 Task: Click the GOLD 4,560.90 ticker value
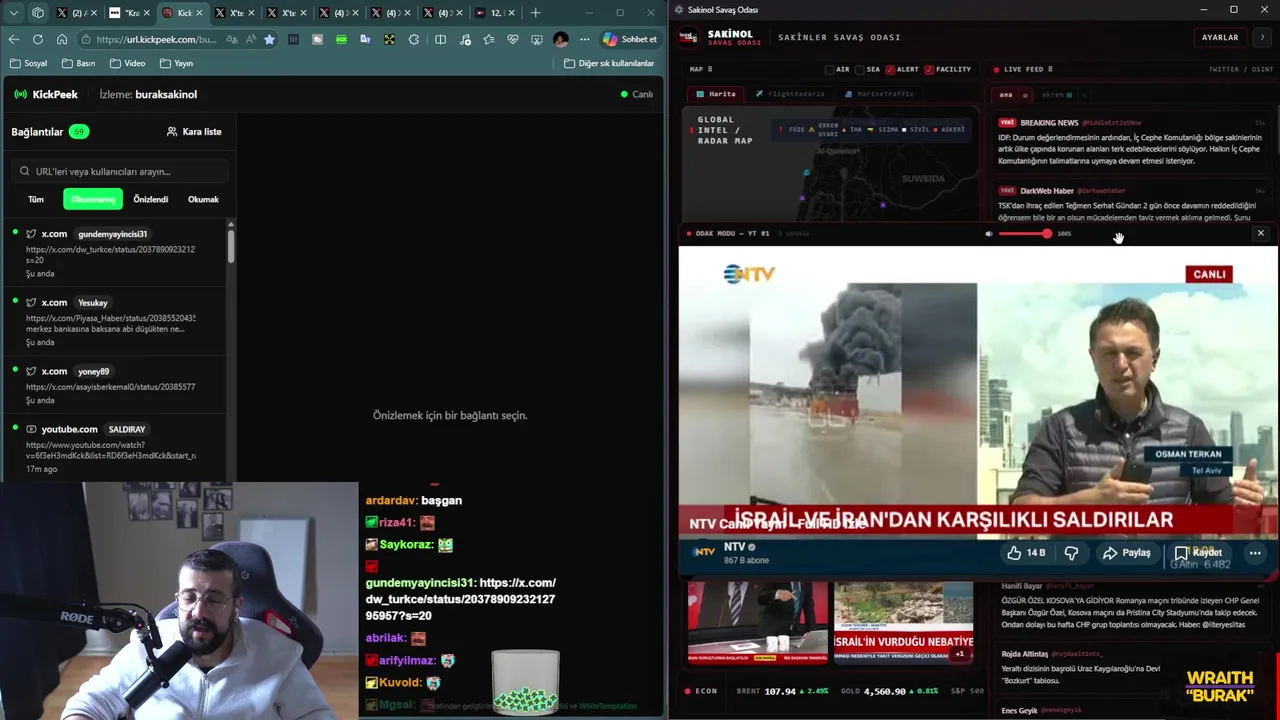pyautogui.click(x=886, y=691)
